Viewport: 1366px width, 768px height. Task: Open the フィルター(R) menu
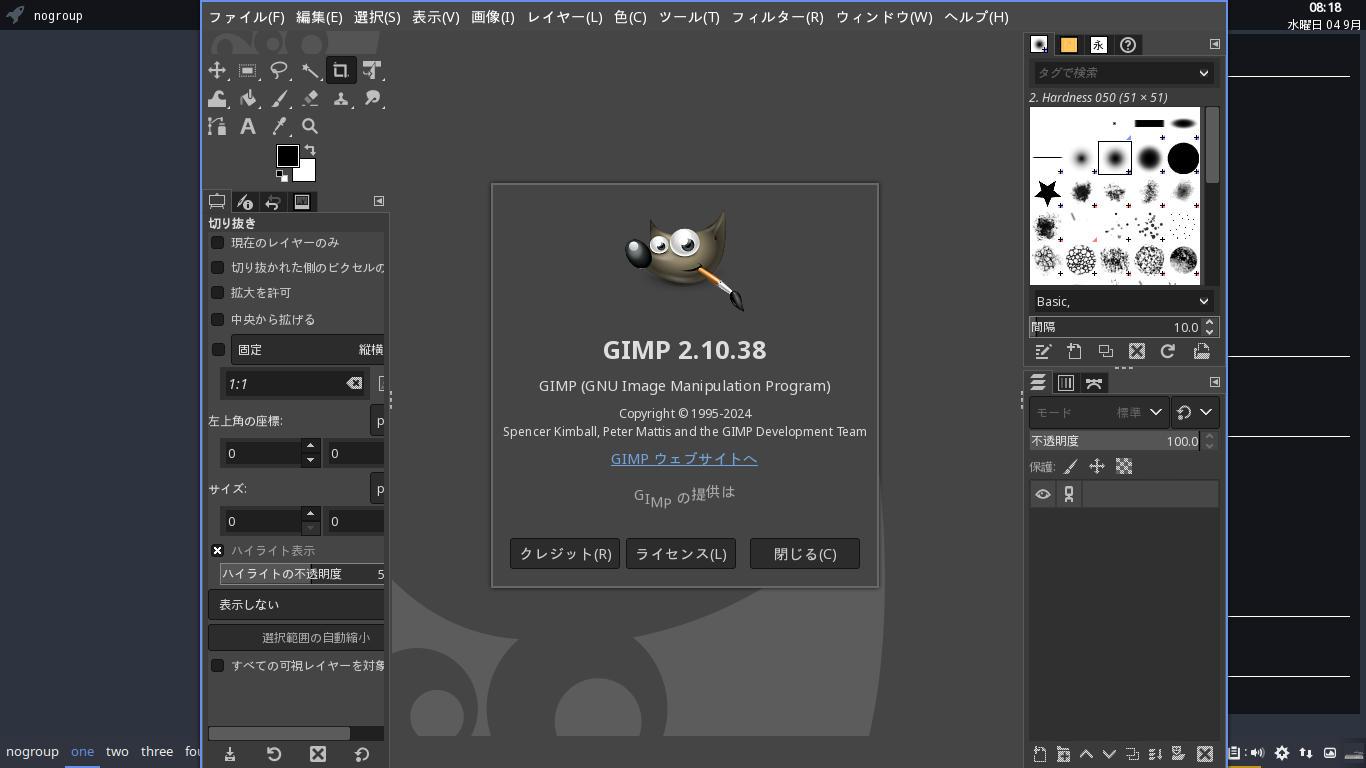(777, 17)
